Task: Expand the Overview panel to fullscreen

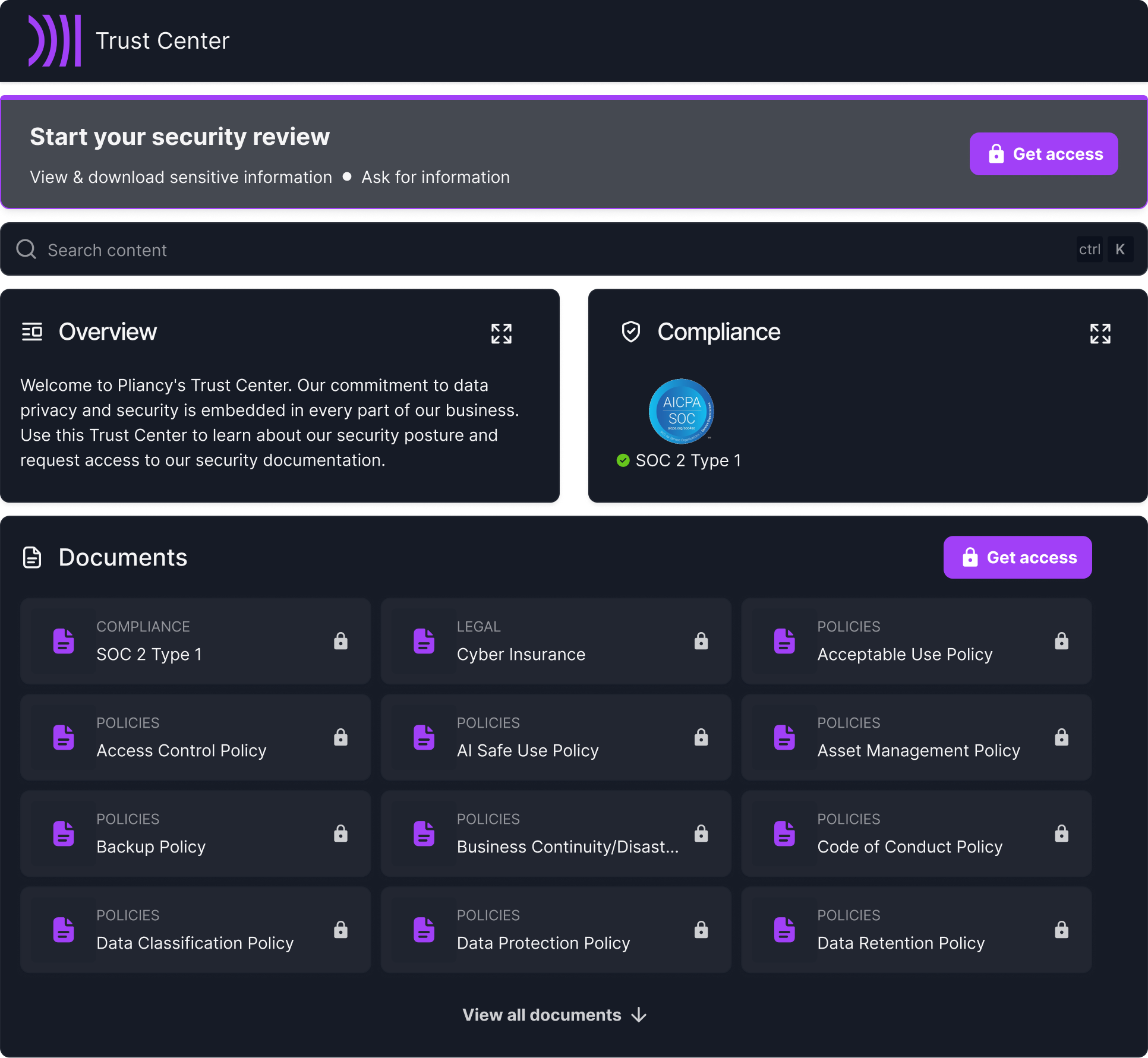Action: click(x=502, y=333)
